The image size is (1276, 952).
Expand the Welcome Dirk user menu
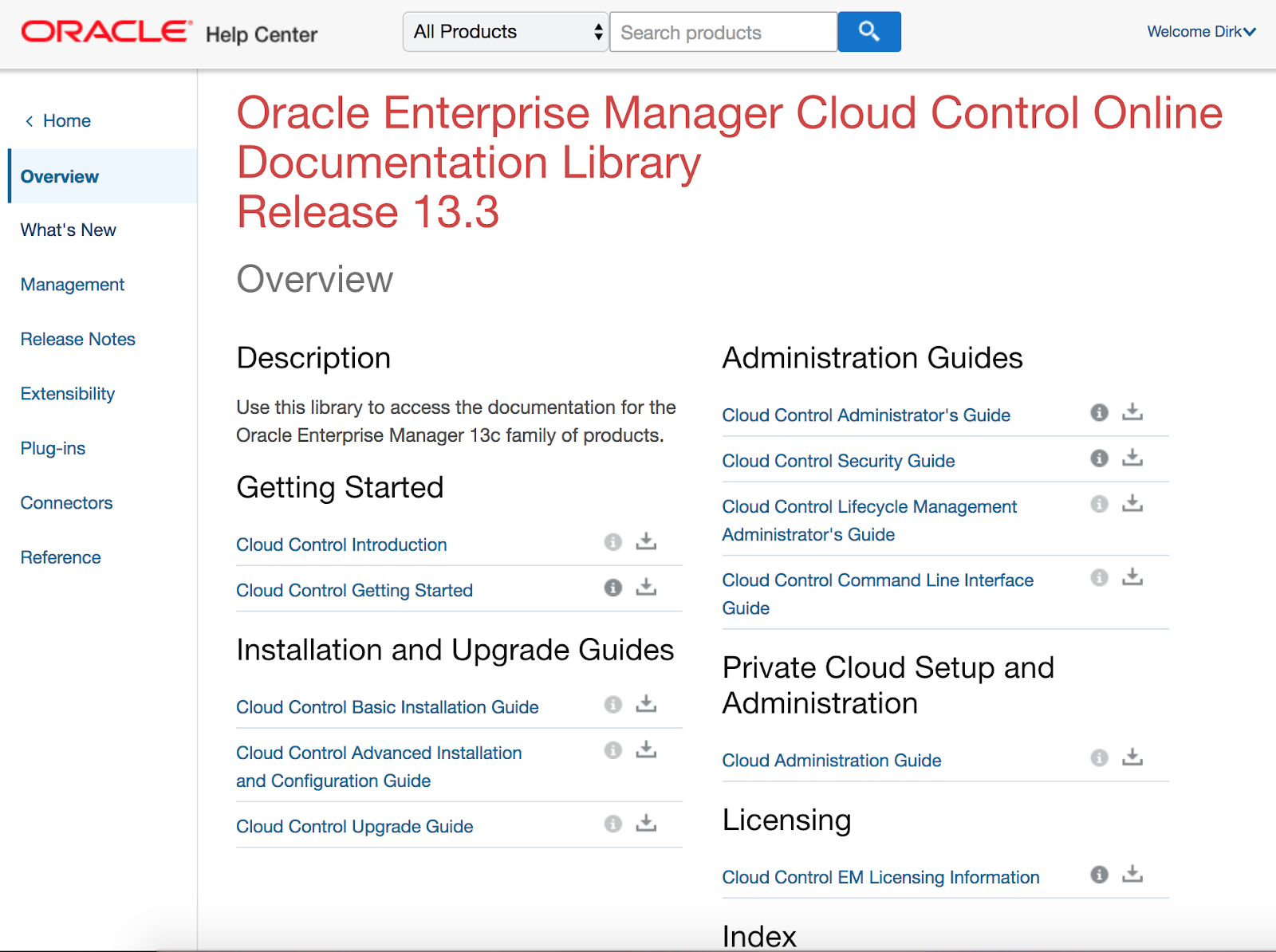tap(1201, 32)
